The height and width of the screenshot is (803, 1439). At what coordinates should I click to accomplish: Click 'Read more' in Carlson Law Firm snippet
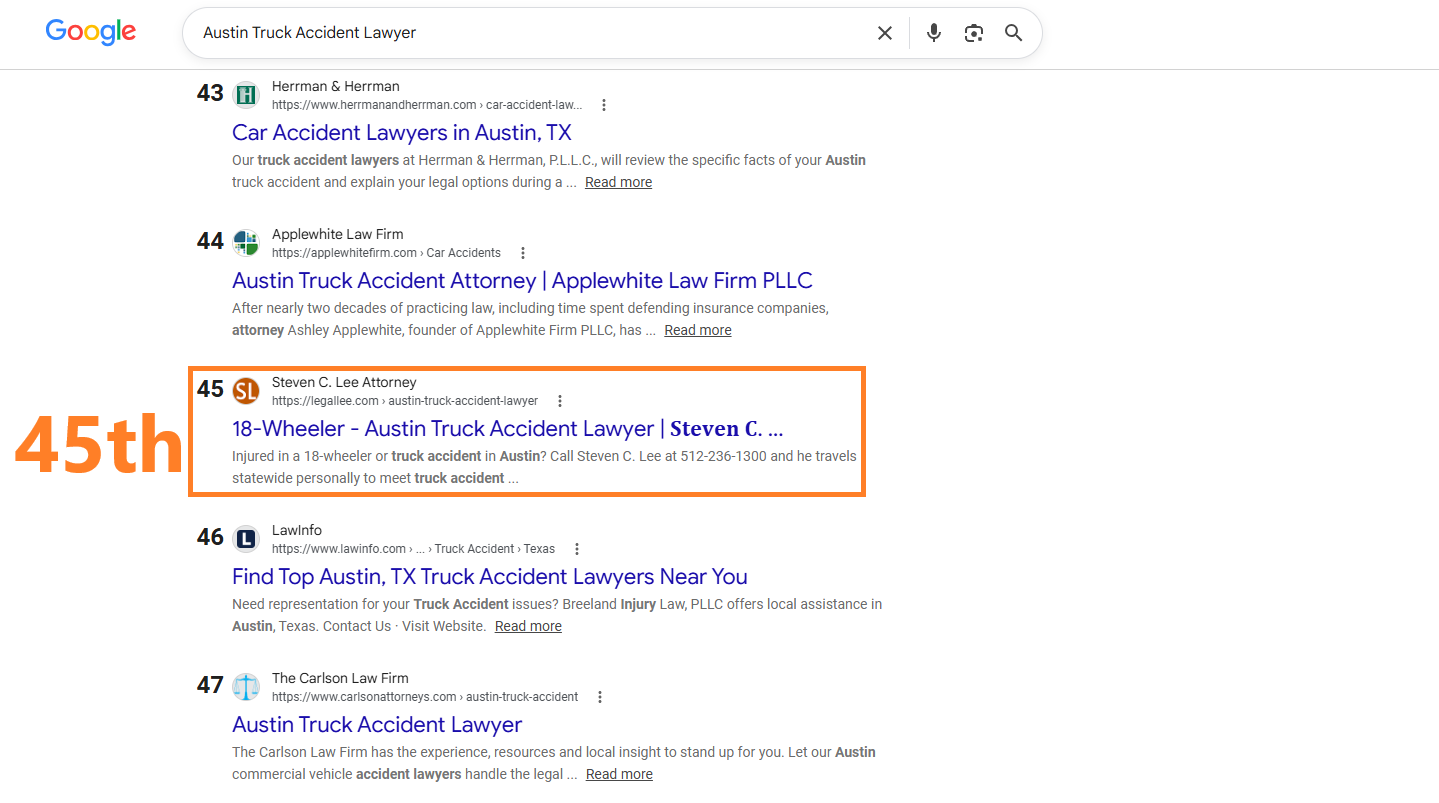click(x=619, y=774)
